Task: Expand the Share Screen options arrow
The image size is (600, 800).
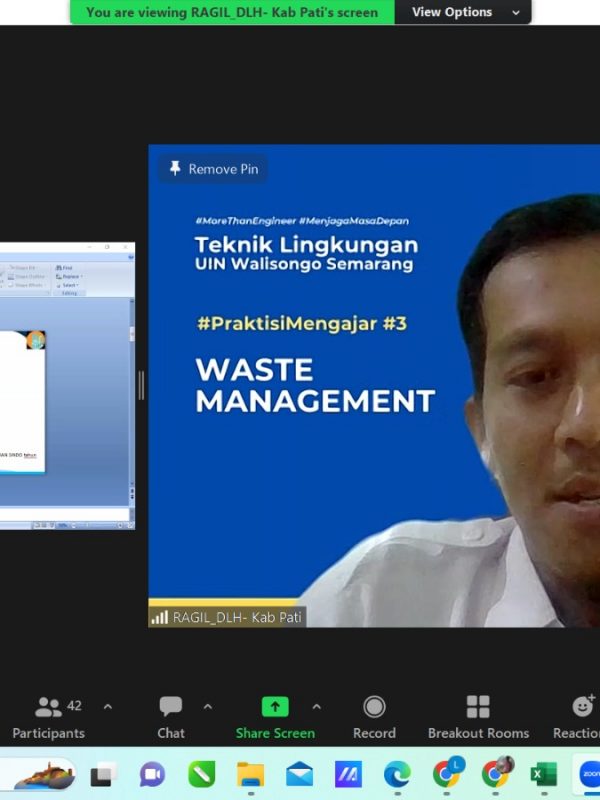Action: click(317, 707)
